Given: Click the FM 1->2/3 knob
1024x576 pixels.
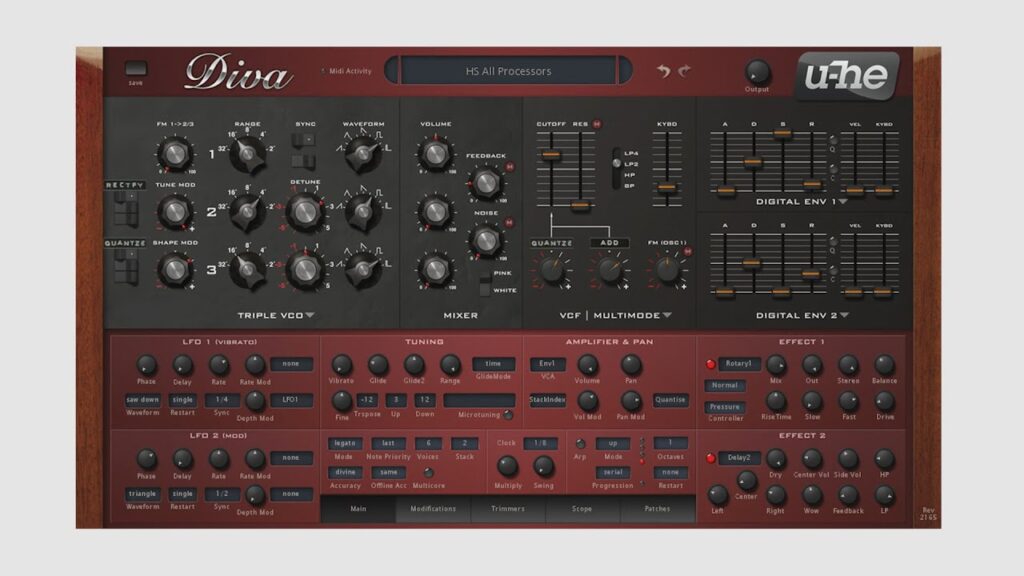Looking at the screenshot, I should [x=175, y=154].
